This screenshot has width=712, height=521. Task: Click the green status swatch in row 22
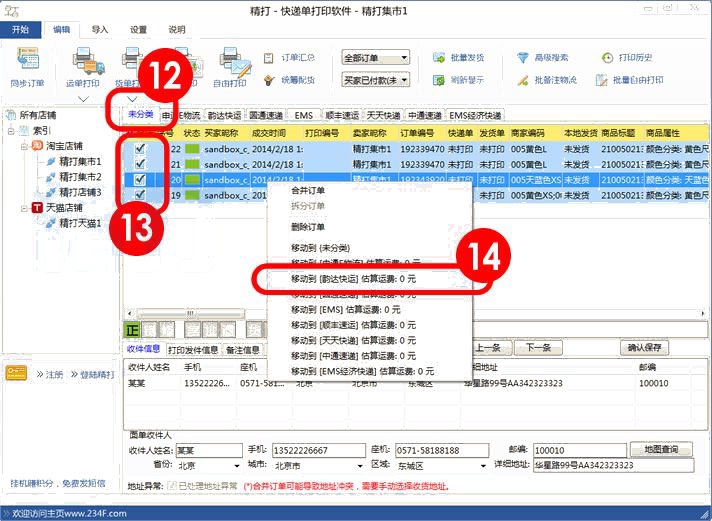191,149
